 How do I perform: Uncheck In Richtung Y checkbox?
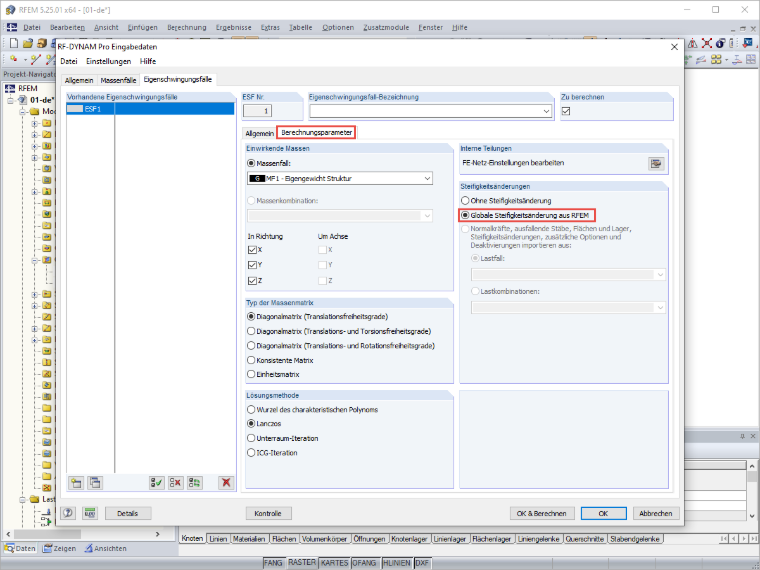(252, 265)
